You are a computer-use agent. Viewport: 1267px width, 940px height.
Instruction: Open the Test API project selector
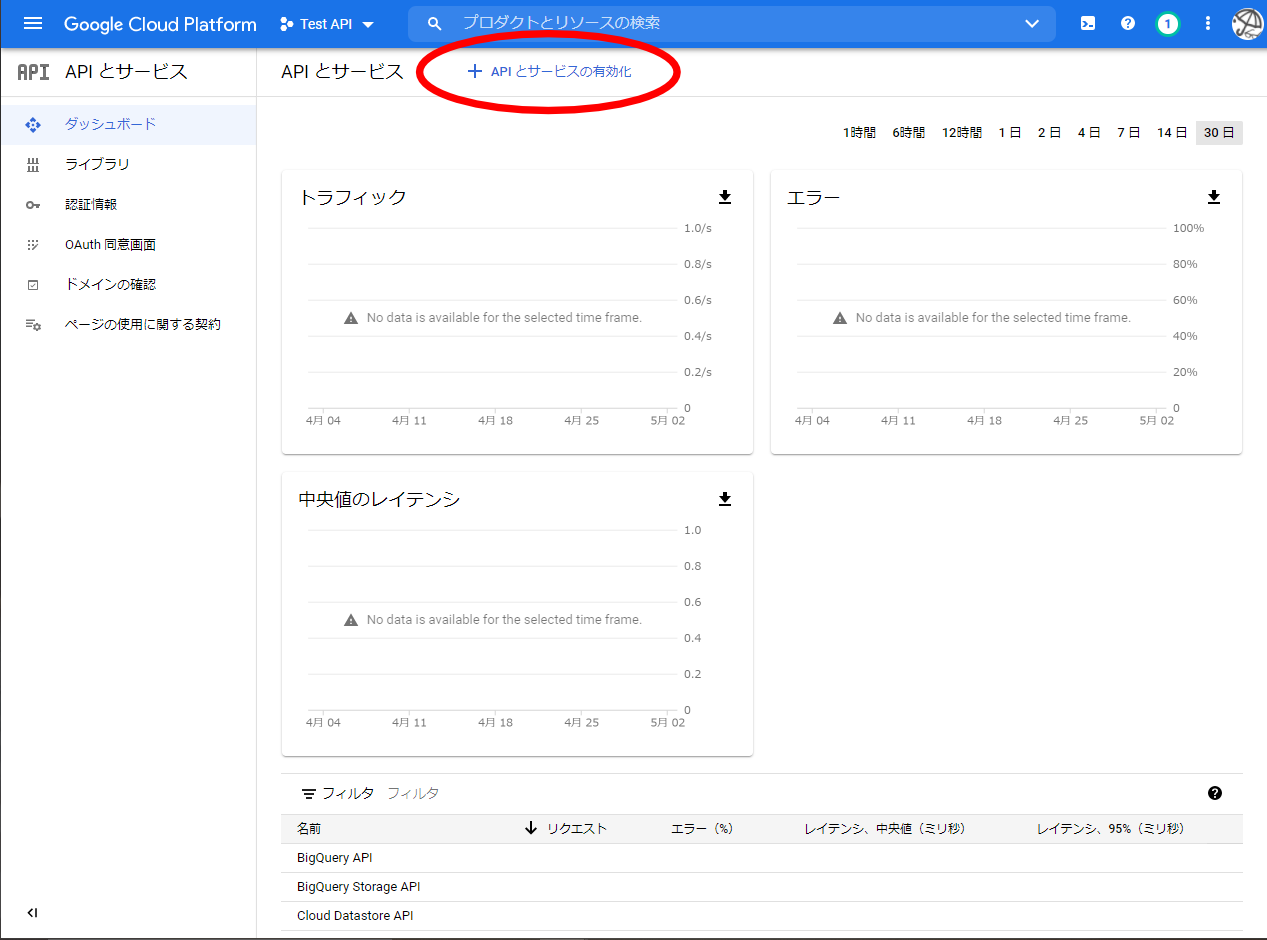[327, 24]
